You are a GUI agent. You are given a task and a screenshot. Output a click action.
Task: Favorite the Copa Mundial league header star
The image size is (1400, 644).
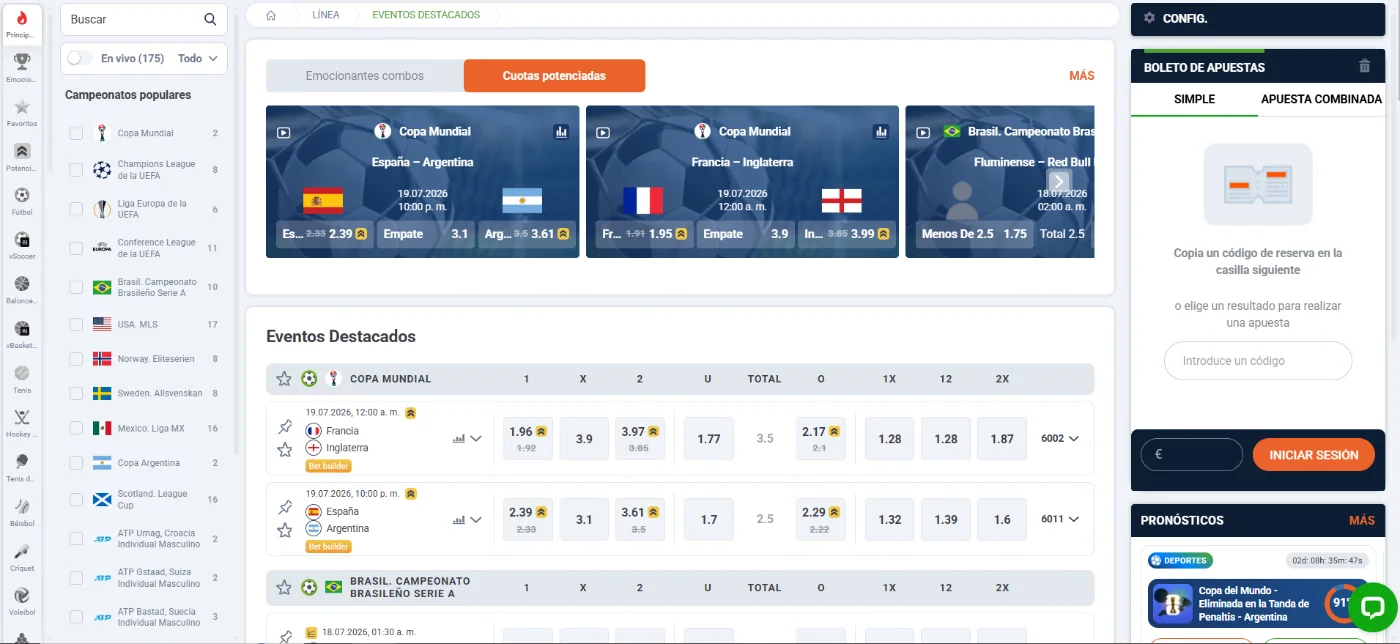pyautogui.click(x=284, y=379)
